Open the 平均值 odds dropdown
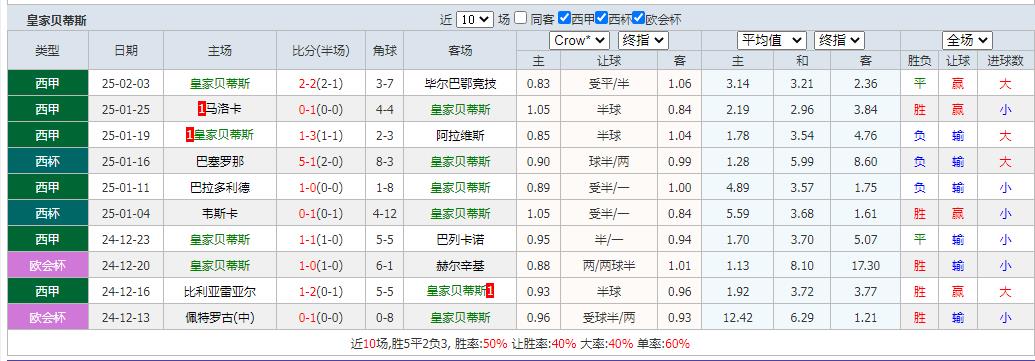This screenshot has width=1035, height=361. [x=772, y=40]
